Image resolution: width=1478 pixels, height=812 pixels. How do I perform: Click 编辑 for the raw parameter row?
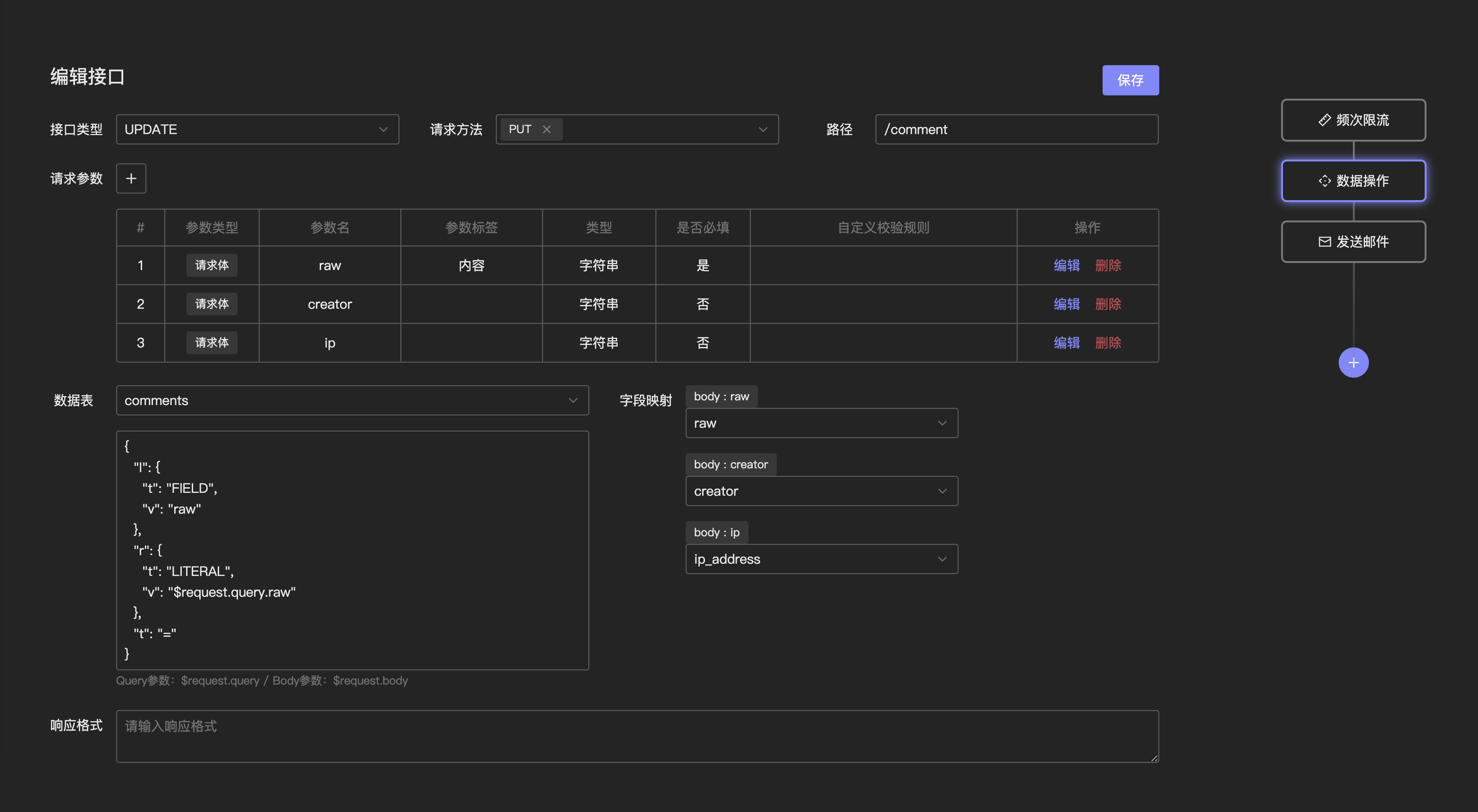[1066, 265]
